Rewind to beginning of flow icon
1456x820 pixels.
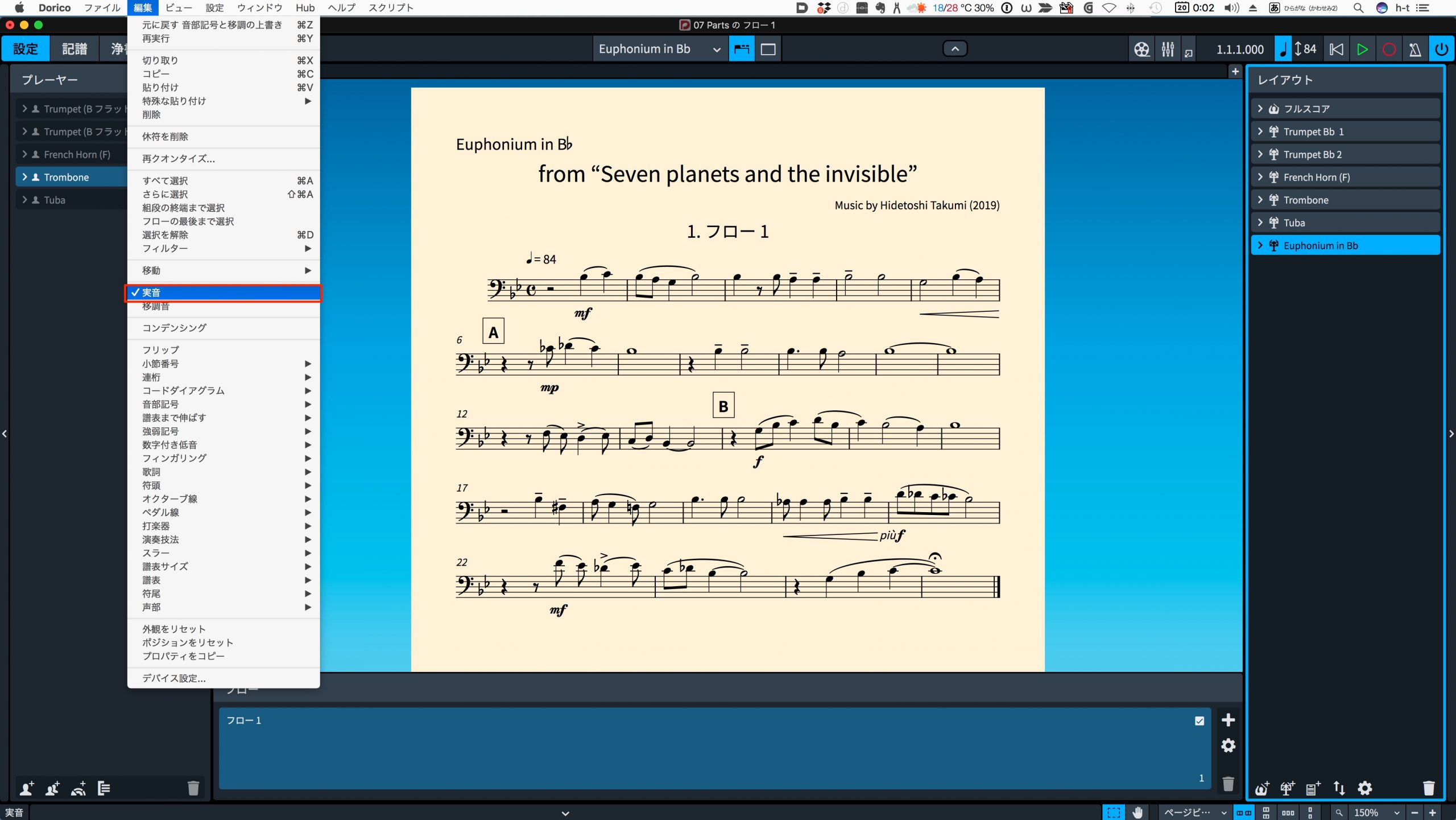[x=1336, y=50]
